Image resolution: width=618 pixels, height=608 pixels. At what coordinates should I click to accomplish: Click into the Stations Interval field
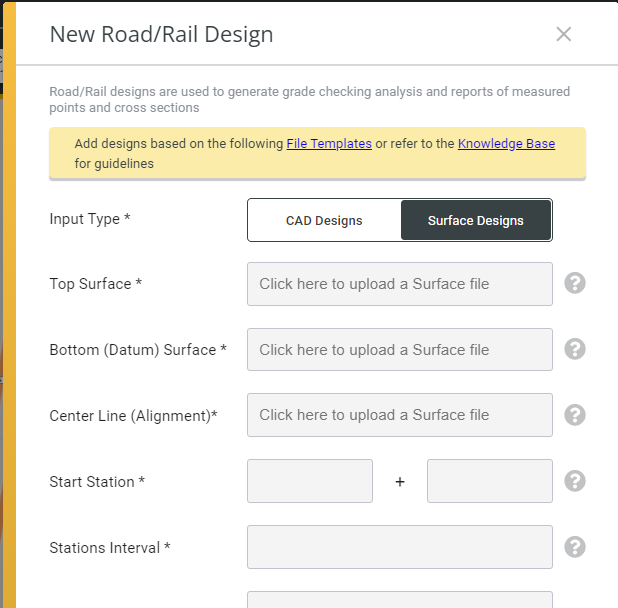400,547
